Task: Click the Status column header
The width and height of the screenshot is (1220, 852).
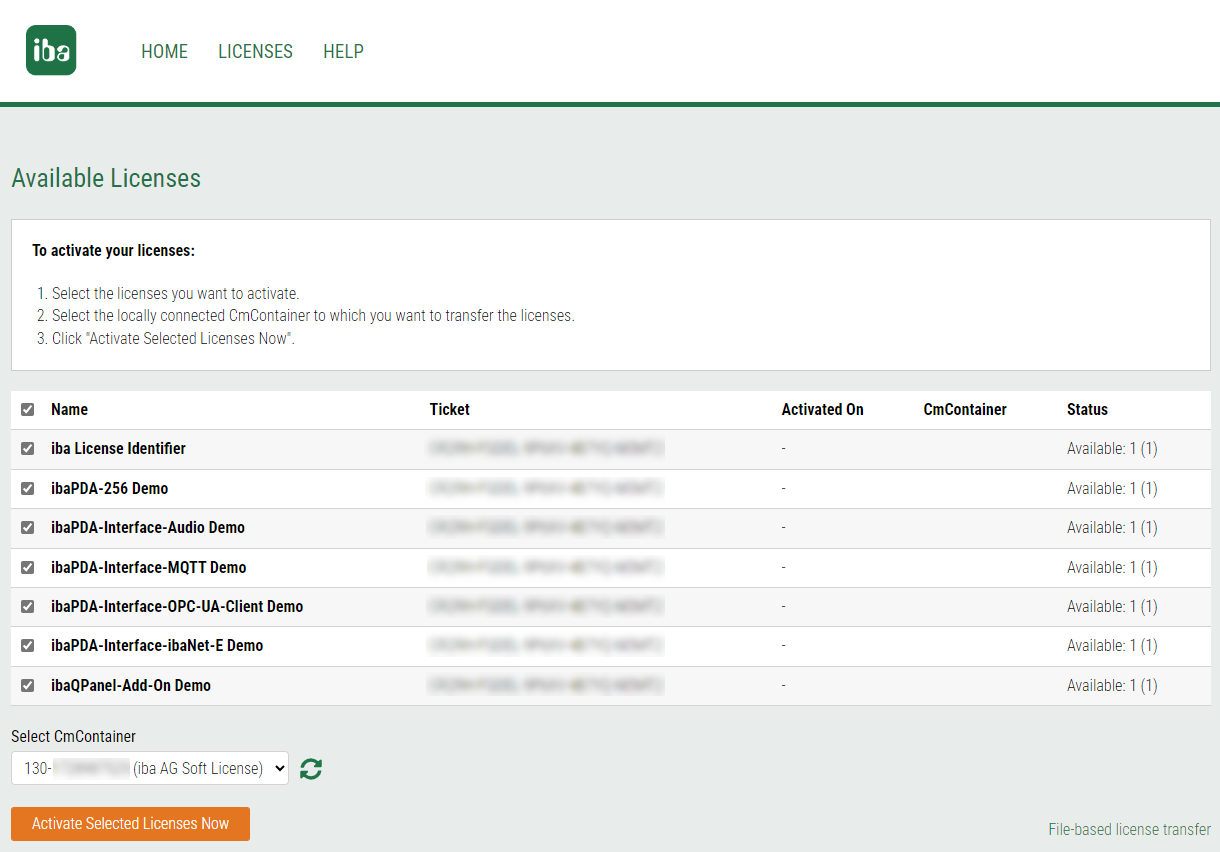Action: coord(1087,410)
